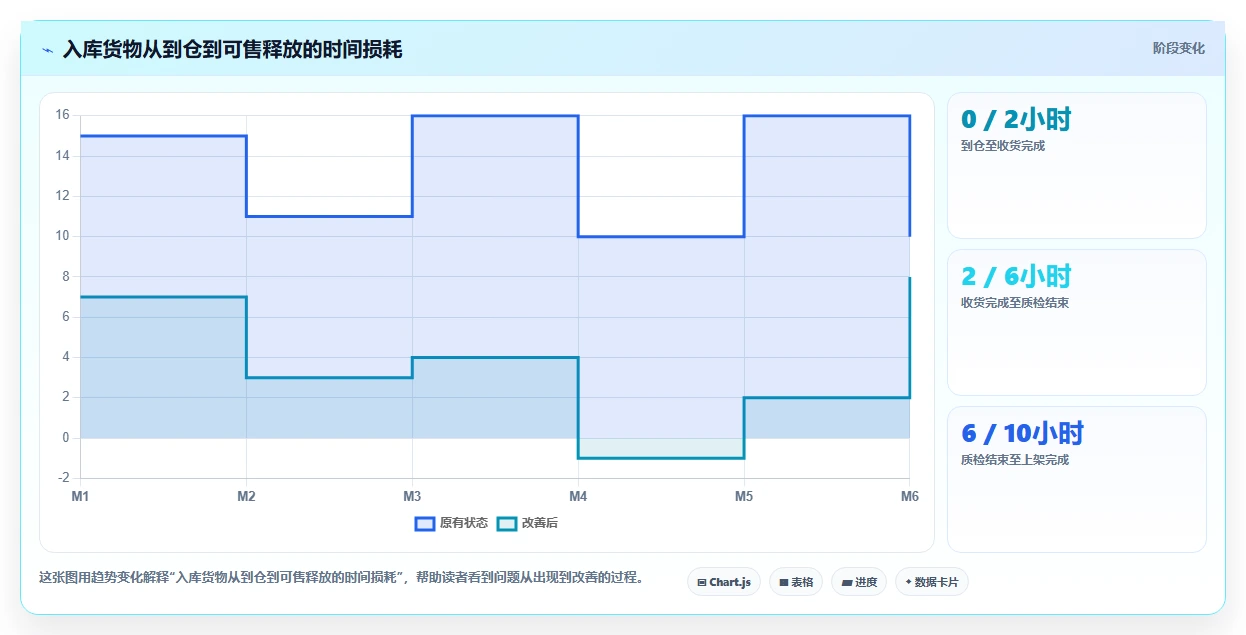Click the 到仓至收货完成 card caption
The image size is (1246, 635).
click(1003, 146)
